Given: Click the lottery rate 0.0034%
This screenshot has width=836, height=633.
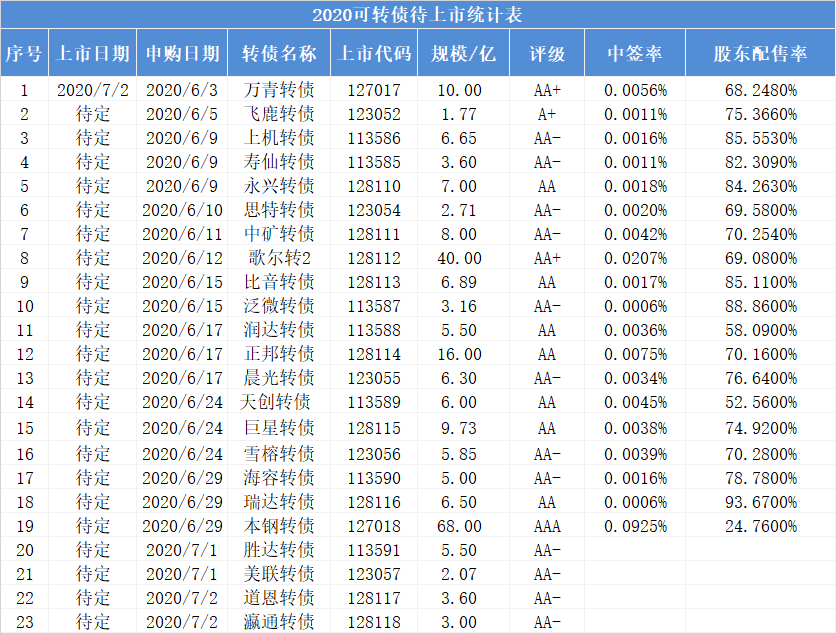Looking at the screenshot, I should pyautogui.click(x=635, y=378).
